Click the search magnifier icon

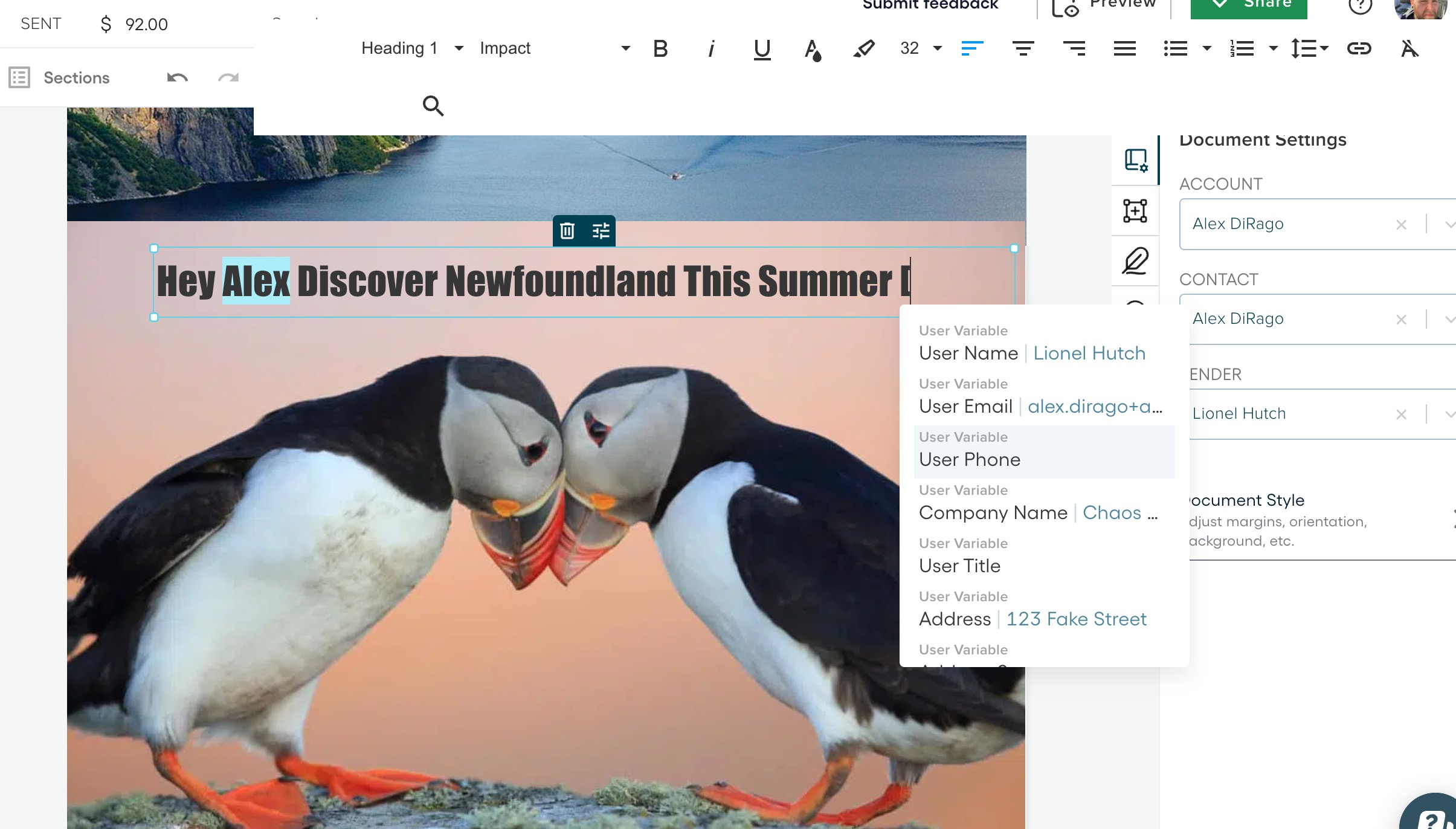click(x=433, y=106)
